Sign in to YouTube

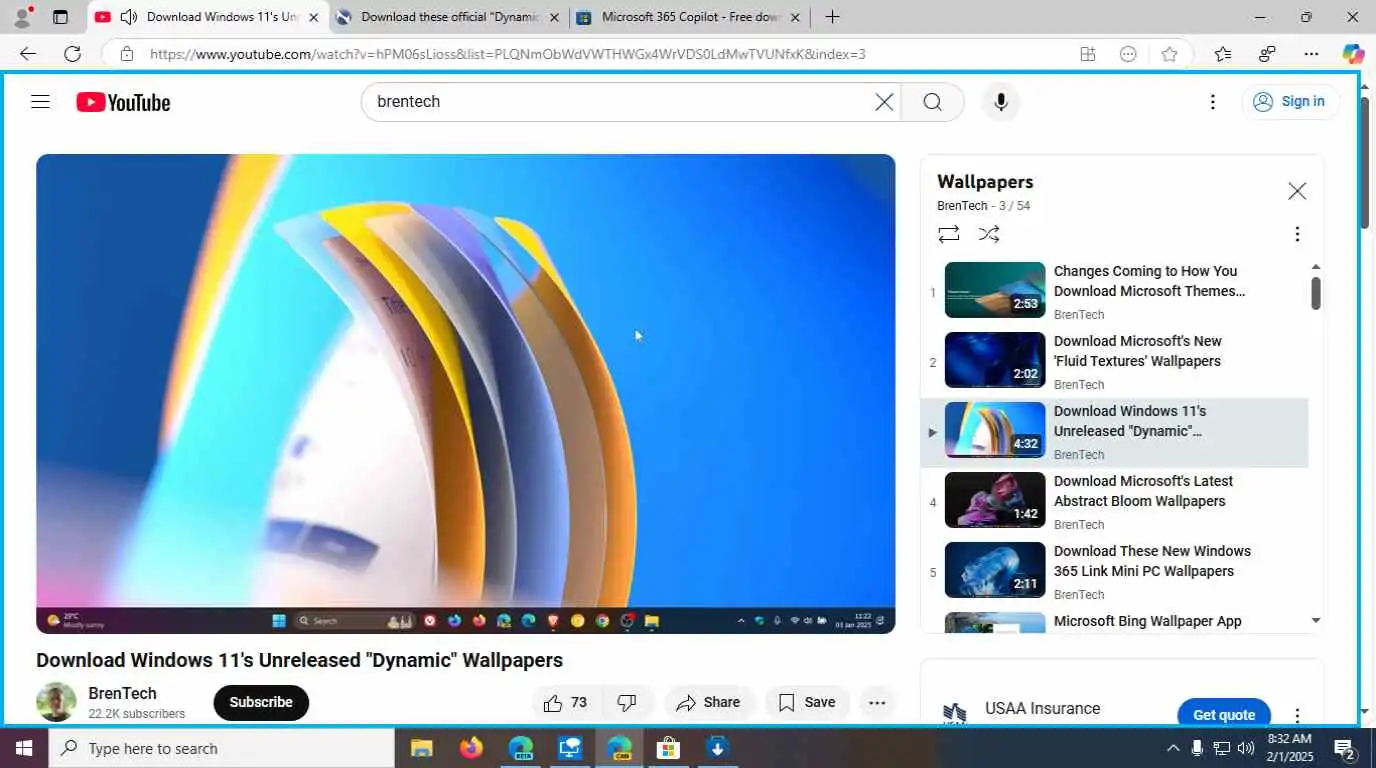click(1290, 101)
